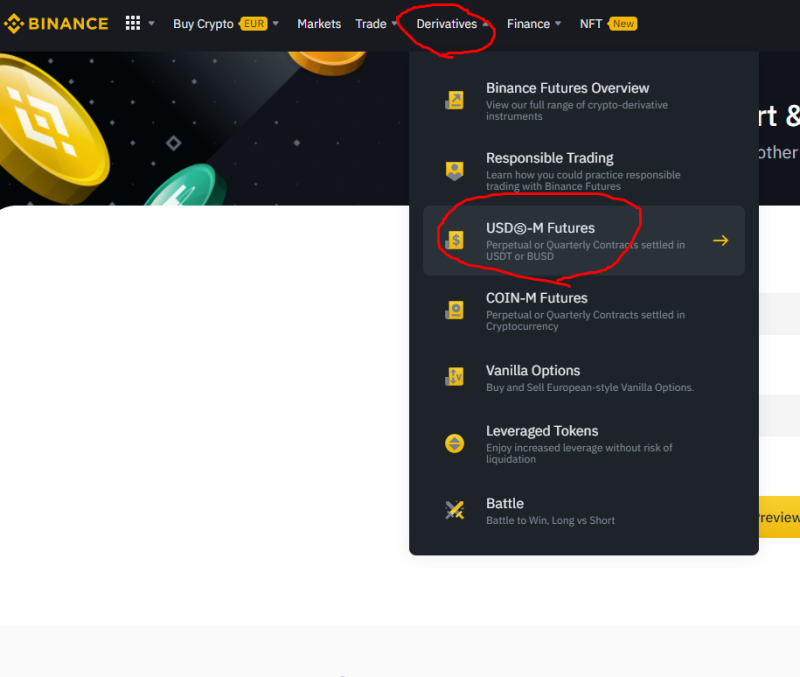Click "Enjoy increased leverage without risk of liquidation"
Image resolution: width=800 pixels, height=677 pixels.
pos(579,453)
